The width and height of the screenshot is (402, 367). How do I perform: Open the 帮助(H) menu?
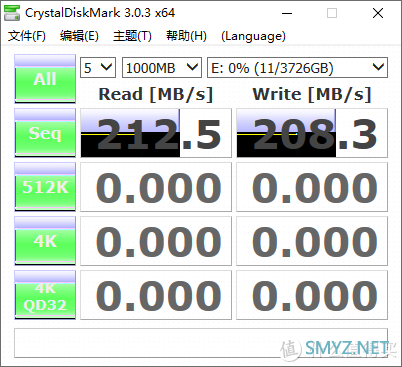(186, 36)
